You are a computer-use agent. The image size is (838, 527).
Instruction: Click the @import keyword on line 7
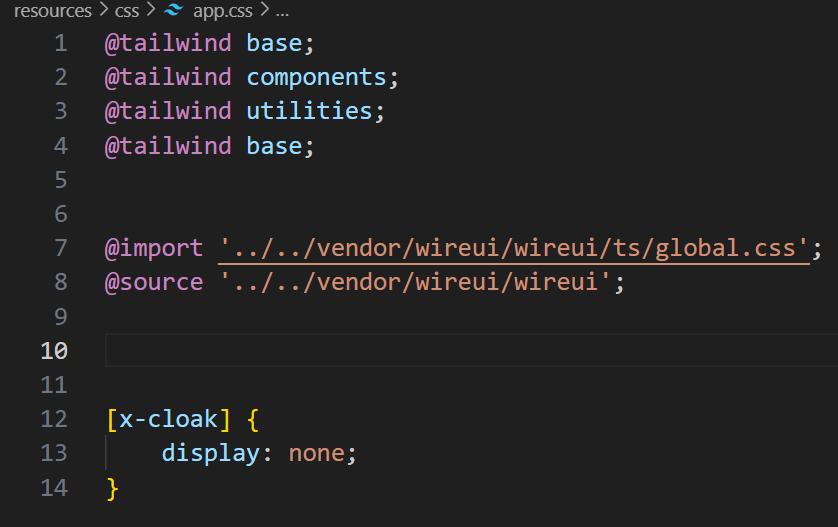[x=154, y=248]
